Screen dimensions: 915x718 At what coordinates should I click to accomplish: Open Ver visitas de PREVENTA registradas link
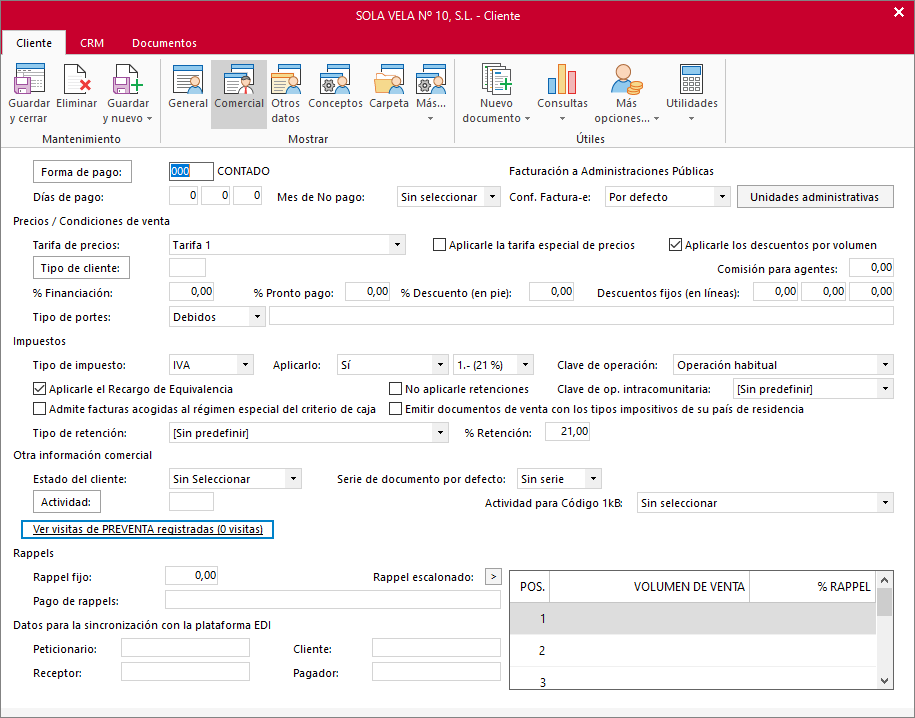point(148,529)
